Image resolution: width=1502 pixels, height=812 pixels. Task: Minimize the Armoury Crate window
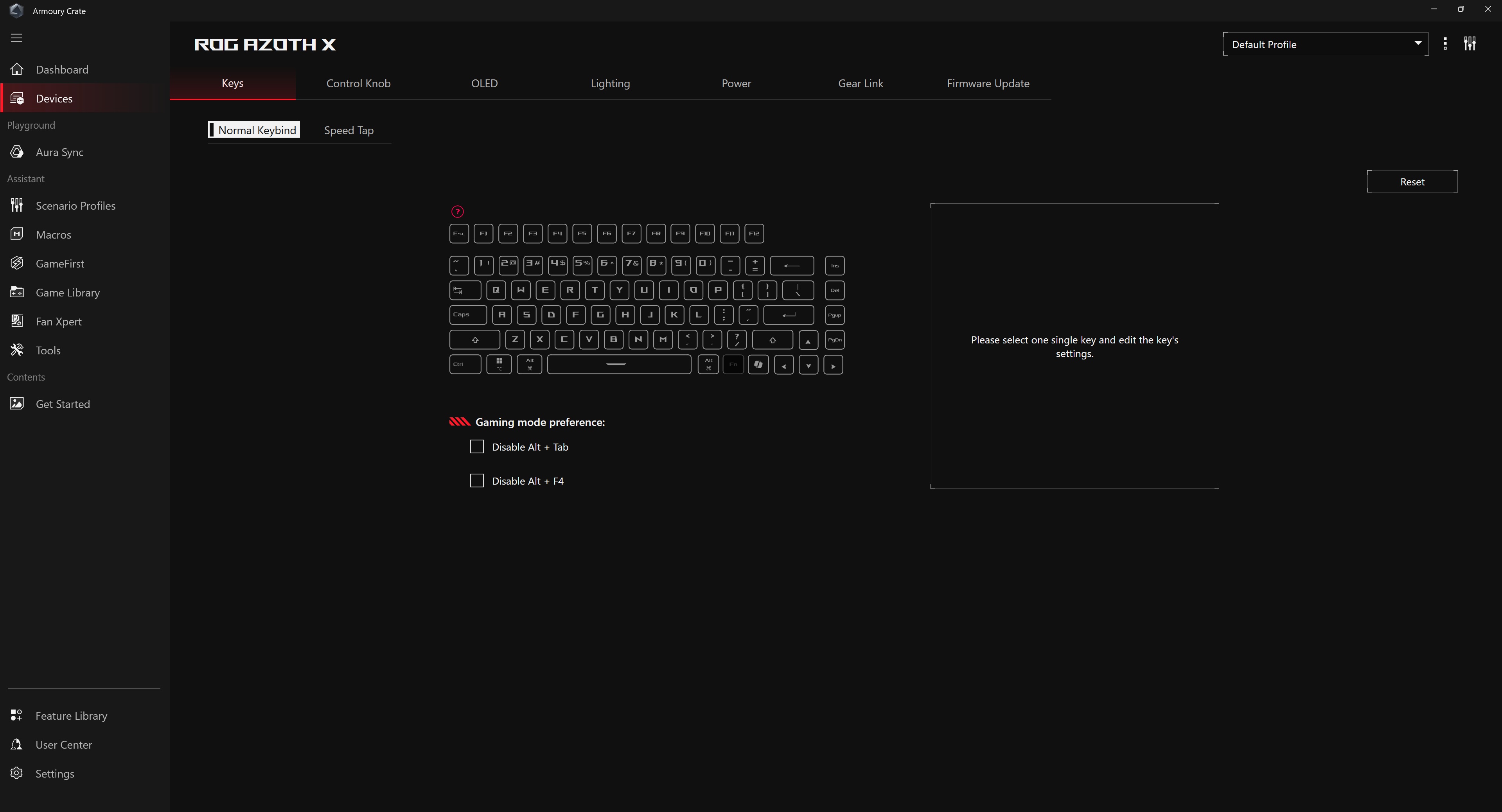coord(1434,9)
